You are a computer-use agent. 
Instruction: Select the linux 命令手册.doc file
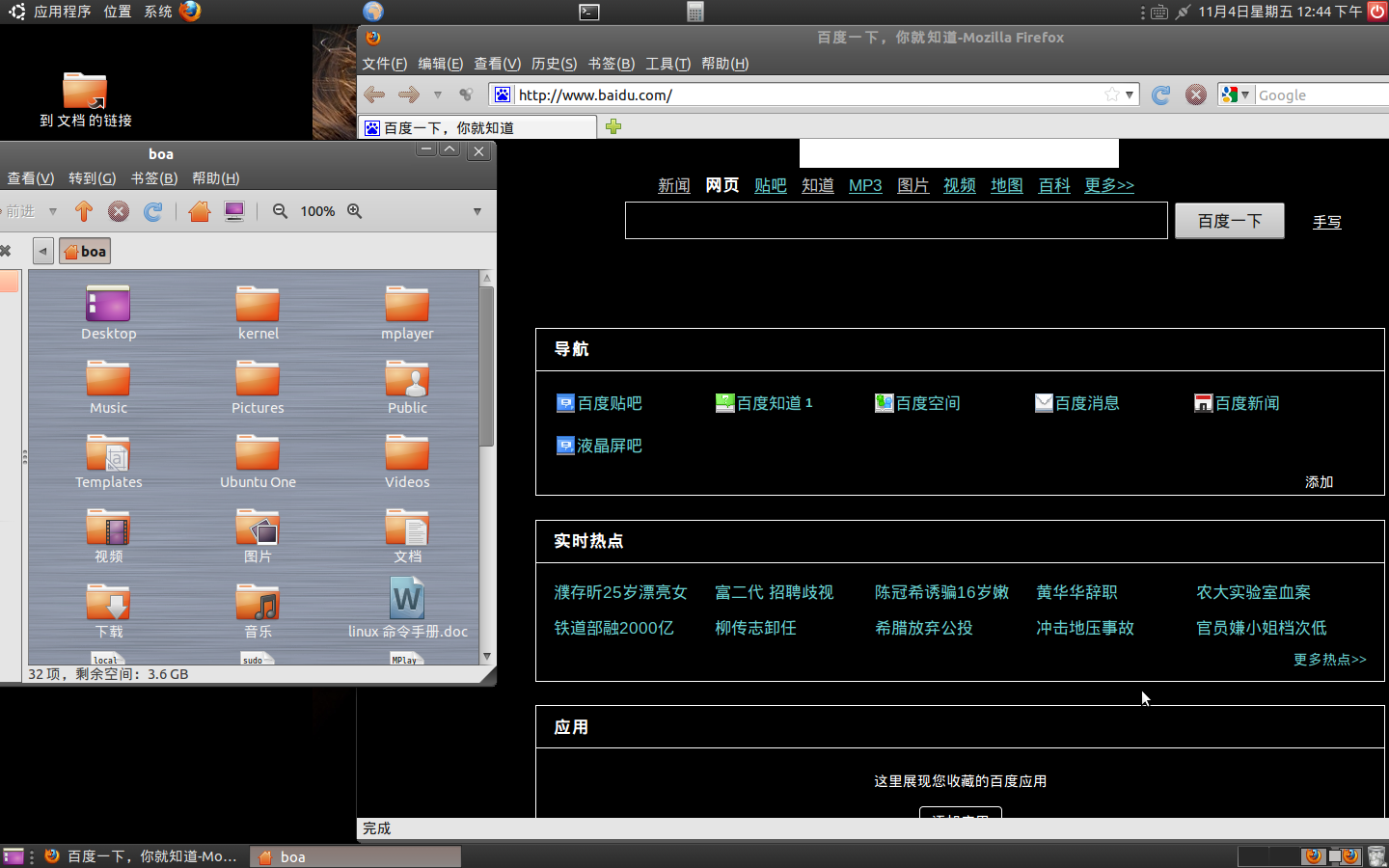(x=407, y=600)
